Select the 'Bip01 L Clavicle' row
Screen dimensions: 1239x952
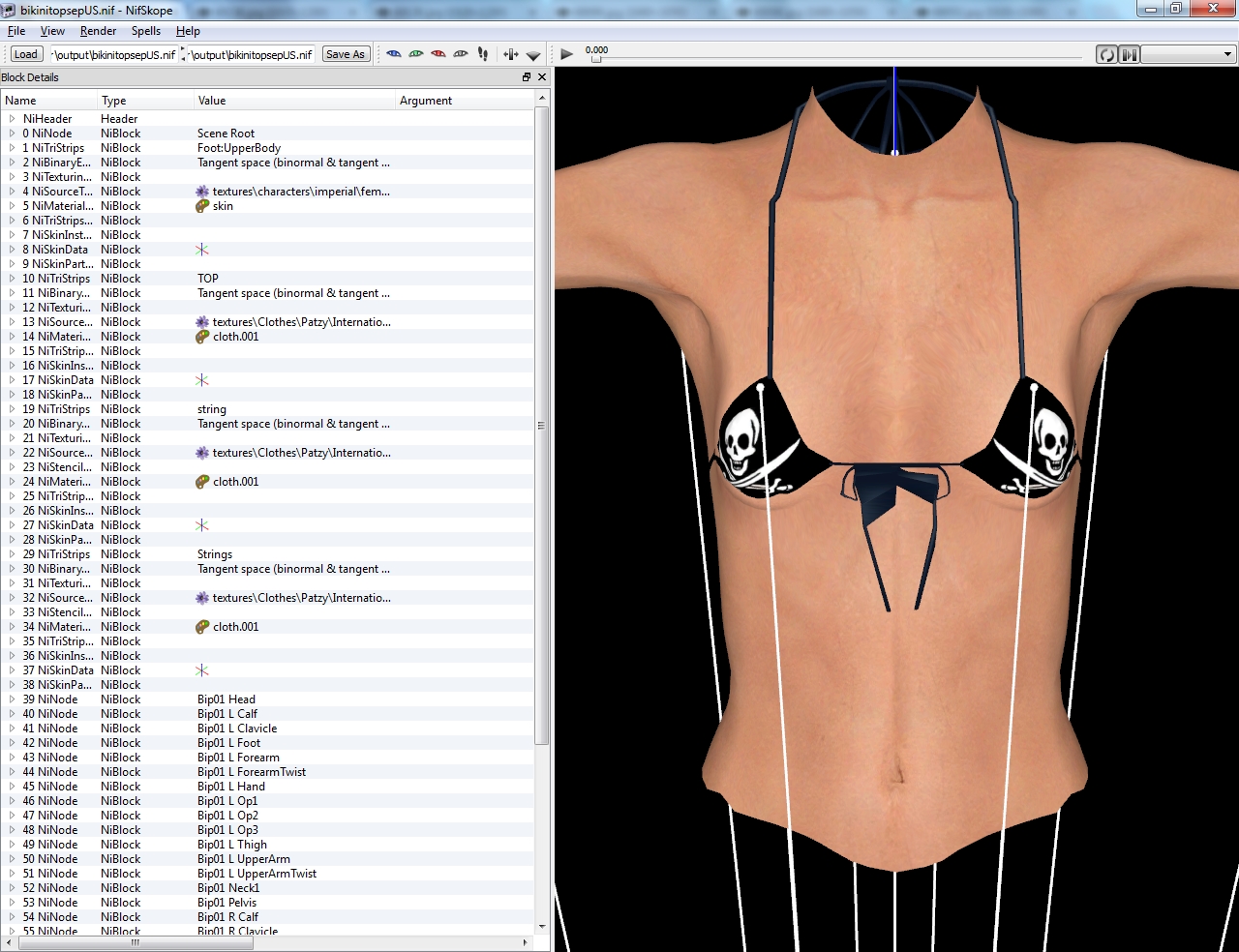(267, 729)
